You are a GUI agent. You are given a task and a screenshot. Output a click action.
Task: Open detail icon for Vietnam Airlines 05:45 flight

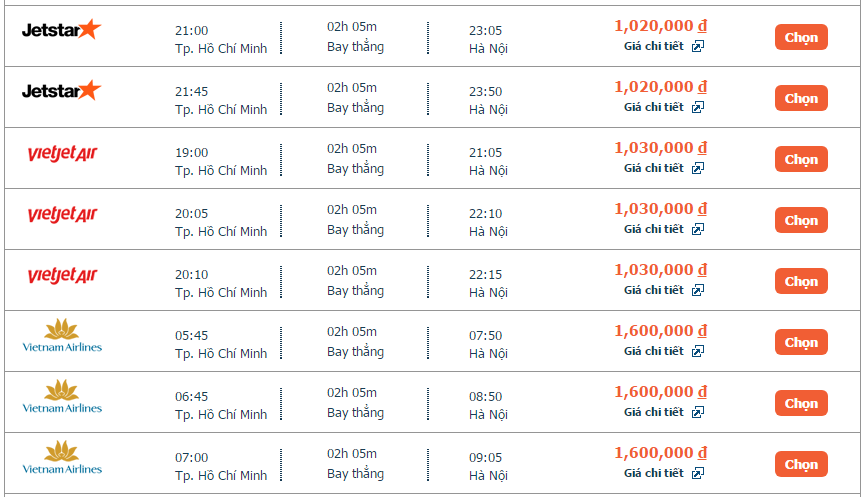(698, 351)
